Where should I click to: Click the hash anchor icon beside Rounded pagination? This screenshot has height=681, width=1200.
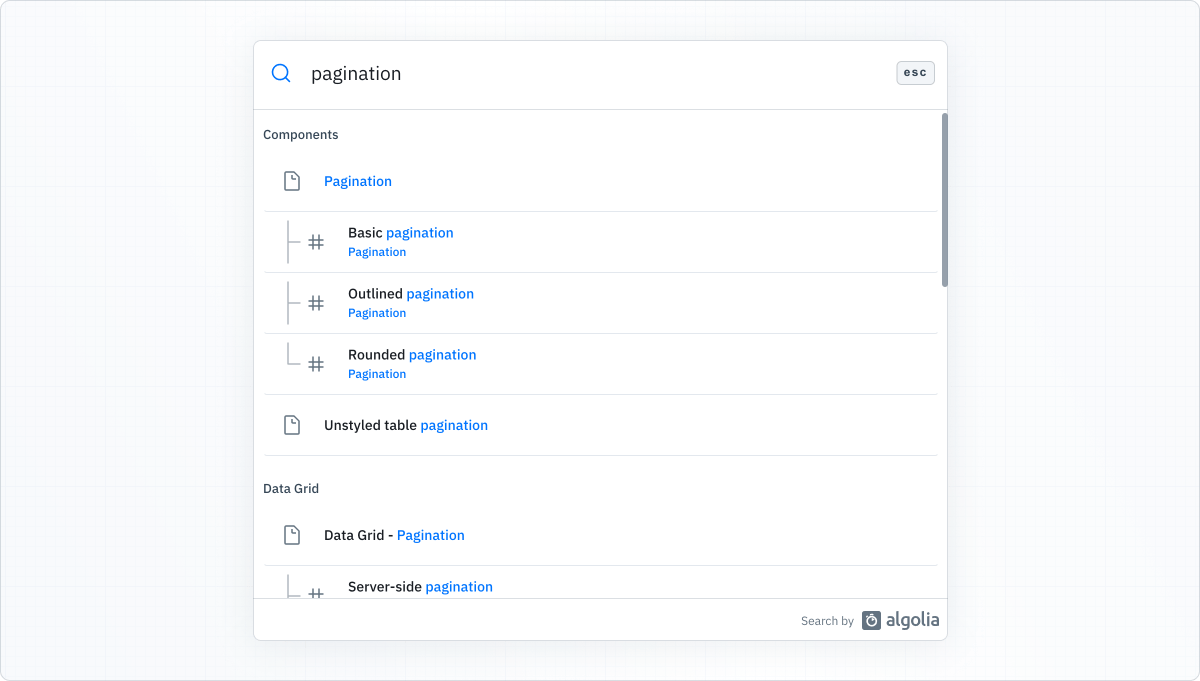[x=317, y=364]
